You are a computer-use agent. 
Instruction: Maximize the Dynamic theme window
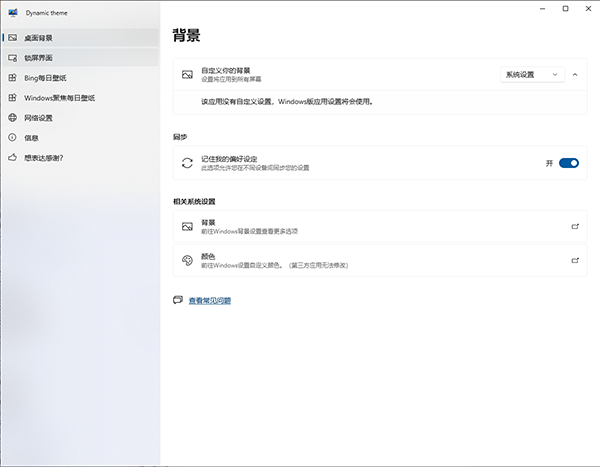pyautogui.click(x=565, y=9)
